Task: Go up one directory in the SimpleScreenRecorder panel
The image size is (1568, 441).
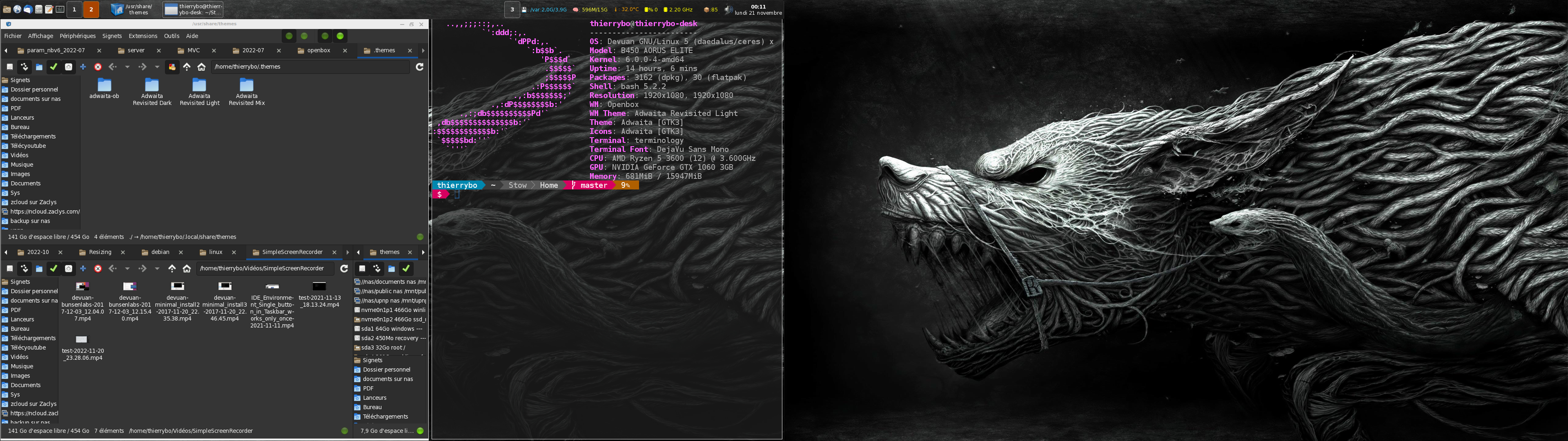Action: (x=172, y=269)
